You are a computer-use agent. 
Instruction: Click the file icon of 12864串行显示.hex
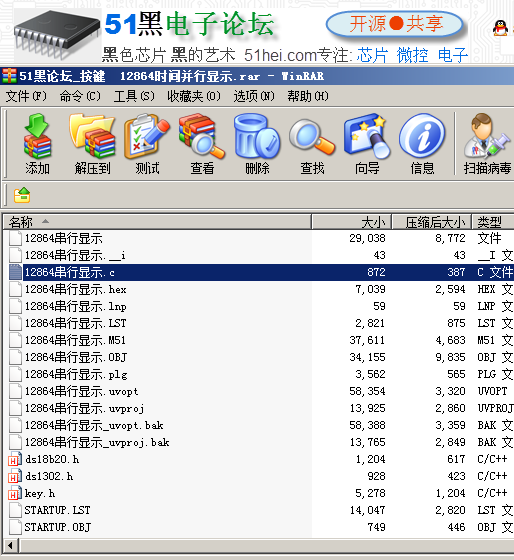(x=15, y=289)
